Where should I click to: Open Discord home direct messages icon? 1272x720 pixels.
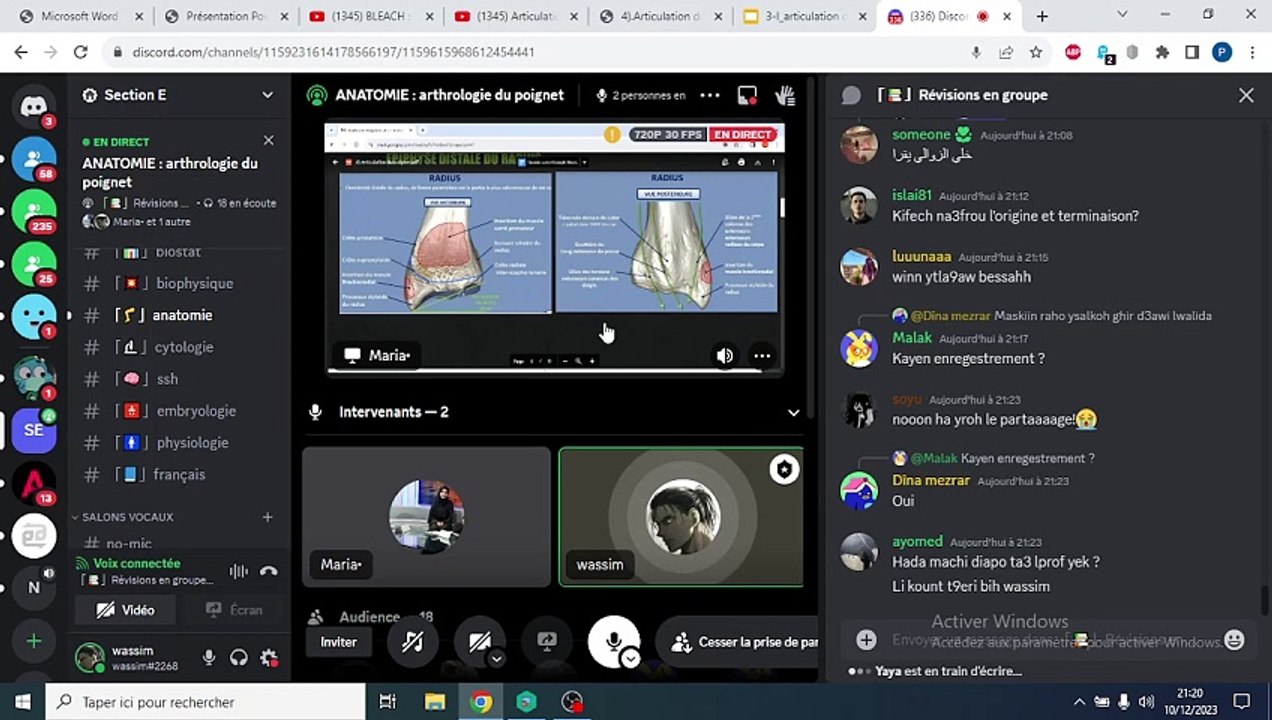(34, 106)
